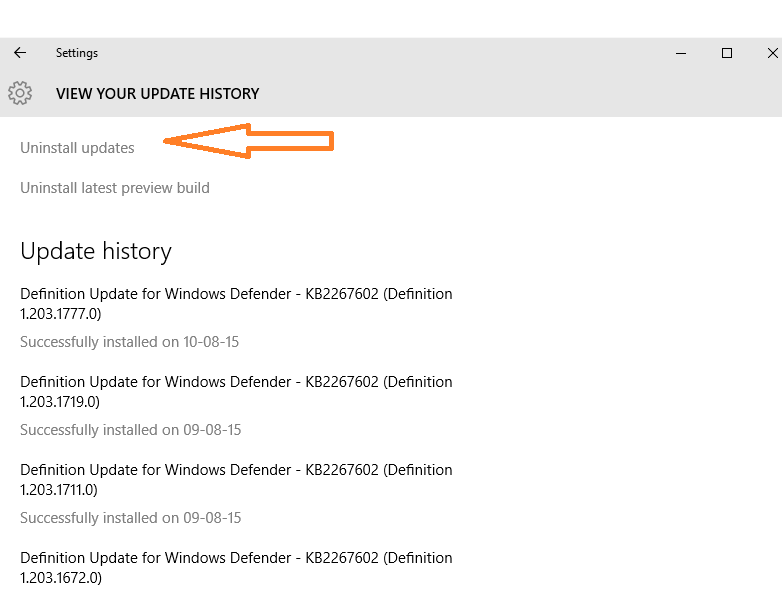
Task: Click install status below definition 1.203.1711.0
Action: pos(131,518)
